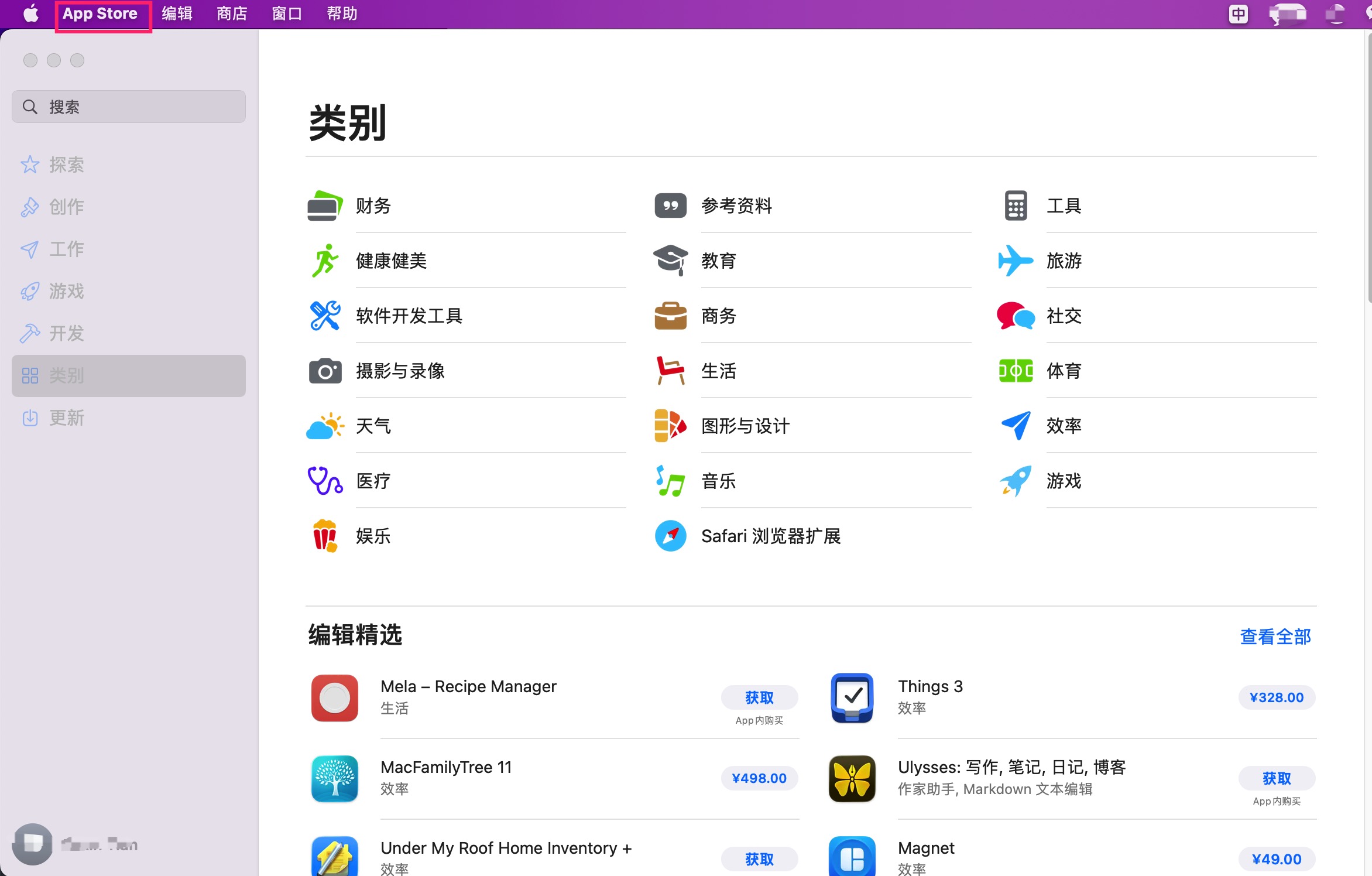
Task: Open the Safari 浏览器扩展 category
Action: (771, 536)
